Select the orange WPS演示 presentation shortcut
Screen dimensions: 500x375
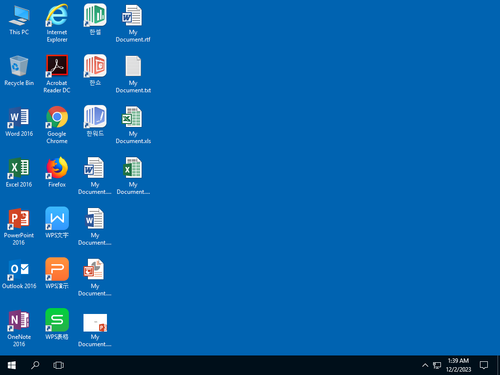(57, 273)
